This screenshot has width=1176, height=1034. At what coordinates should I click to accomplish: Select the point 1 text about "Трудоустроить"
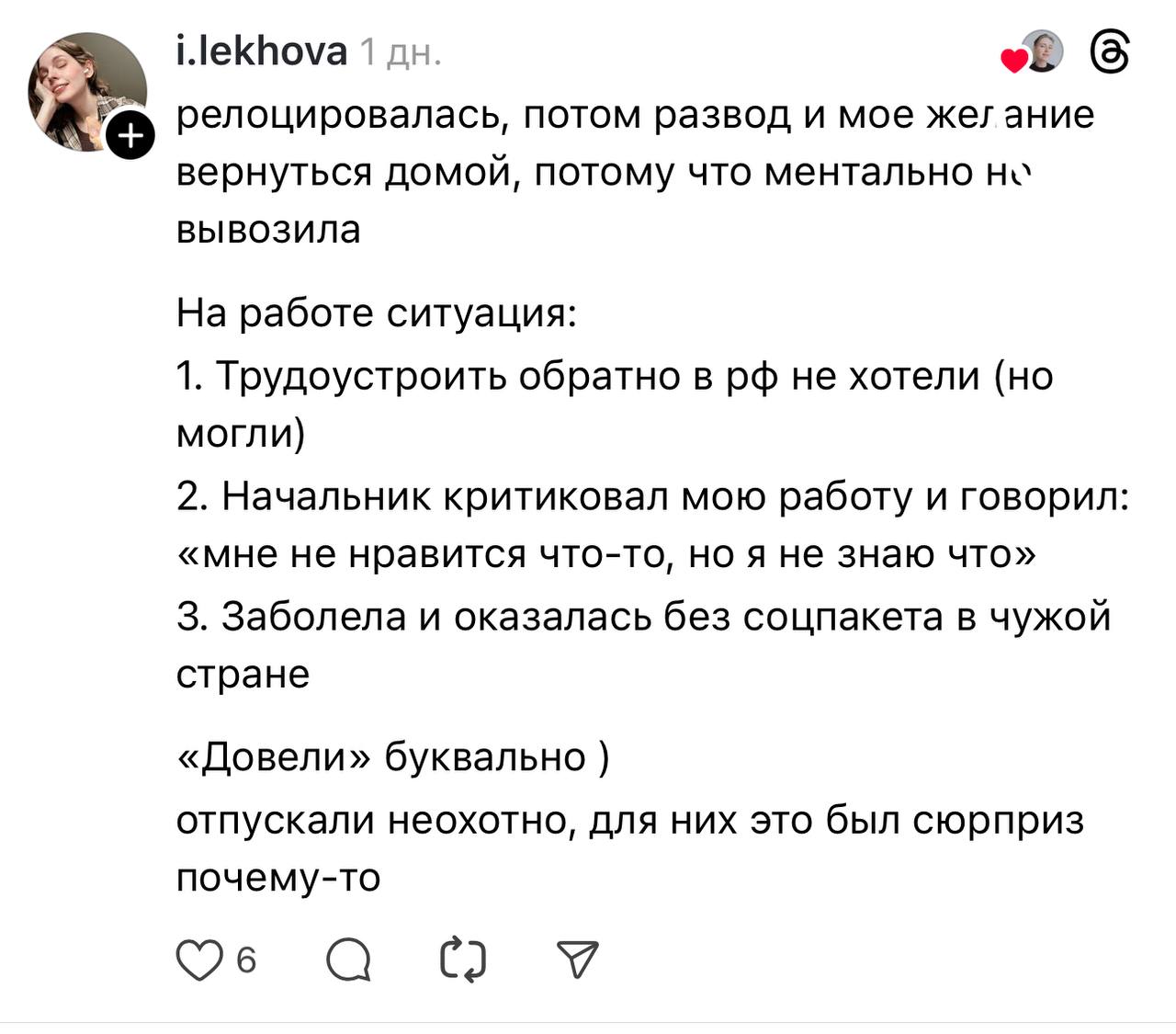pos(614,377)
